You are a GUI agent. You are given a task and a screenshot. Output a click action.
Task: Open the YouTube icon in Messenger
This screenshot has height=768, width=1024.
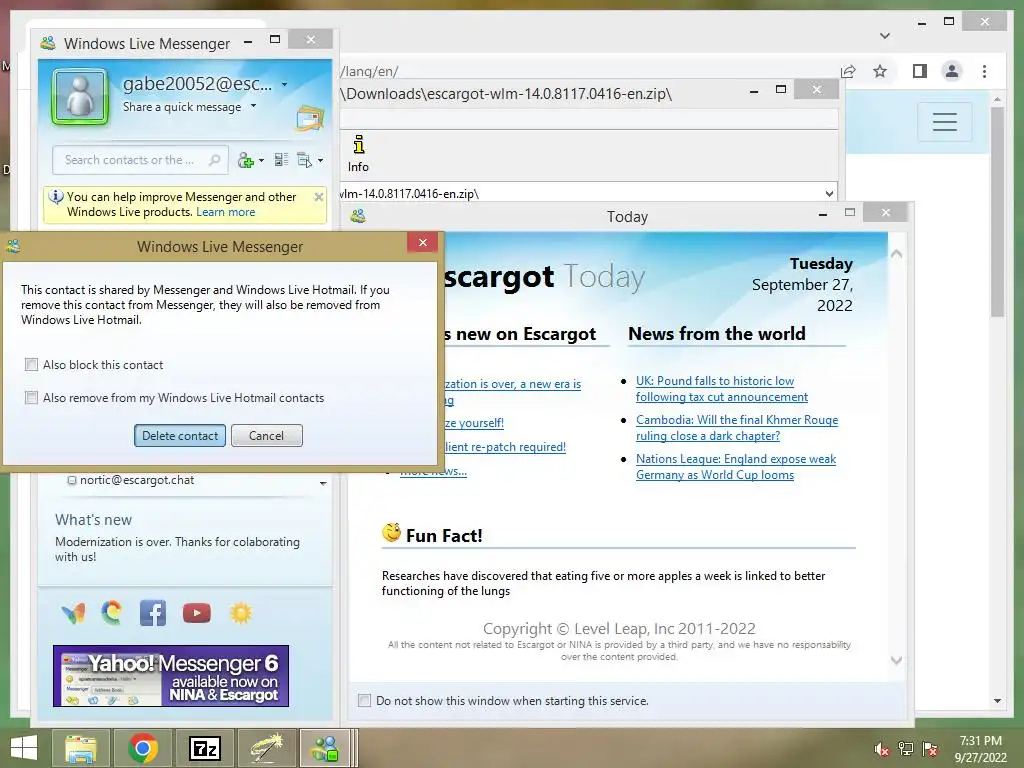coord(197,613)
